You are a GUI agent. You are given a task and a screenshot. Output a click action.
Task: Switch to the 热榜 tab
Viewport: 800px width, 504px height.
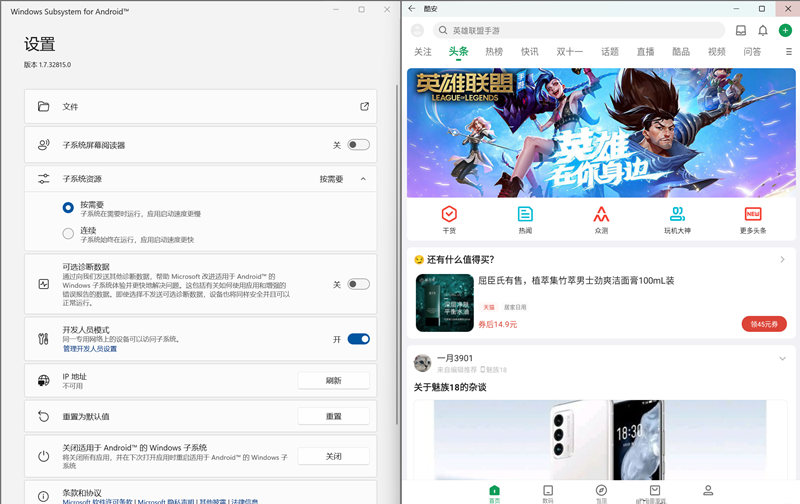coord(494,52)
